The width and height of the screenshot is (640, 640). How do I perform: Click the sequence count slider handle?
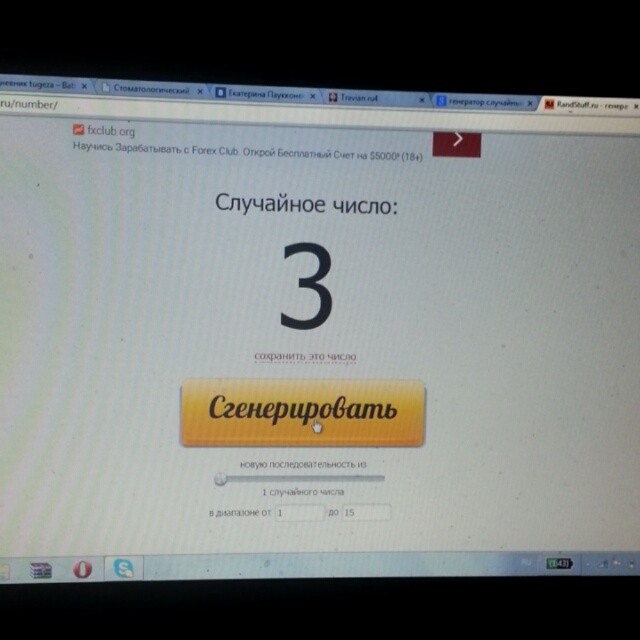[x=221, y=479]
